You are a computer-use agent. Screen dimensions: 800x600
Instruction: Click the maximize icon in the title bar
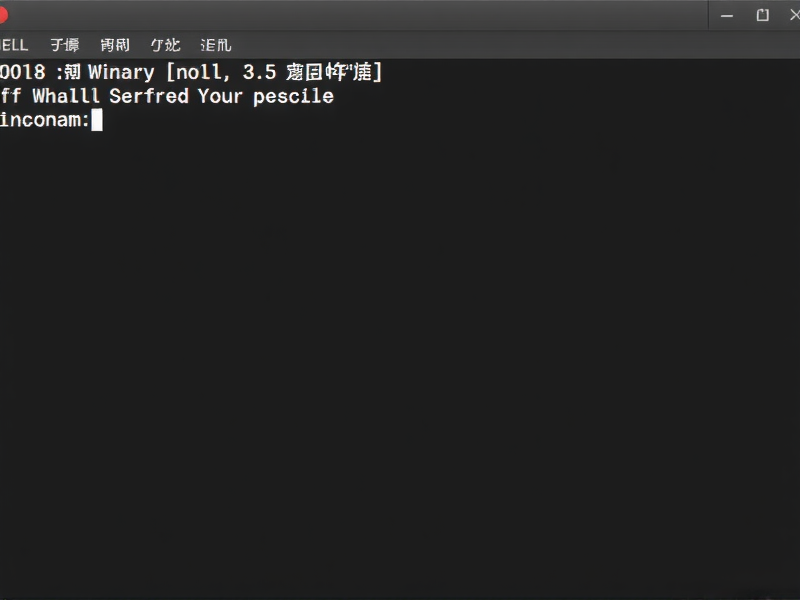(x=761, y=15)
